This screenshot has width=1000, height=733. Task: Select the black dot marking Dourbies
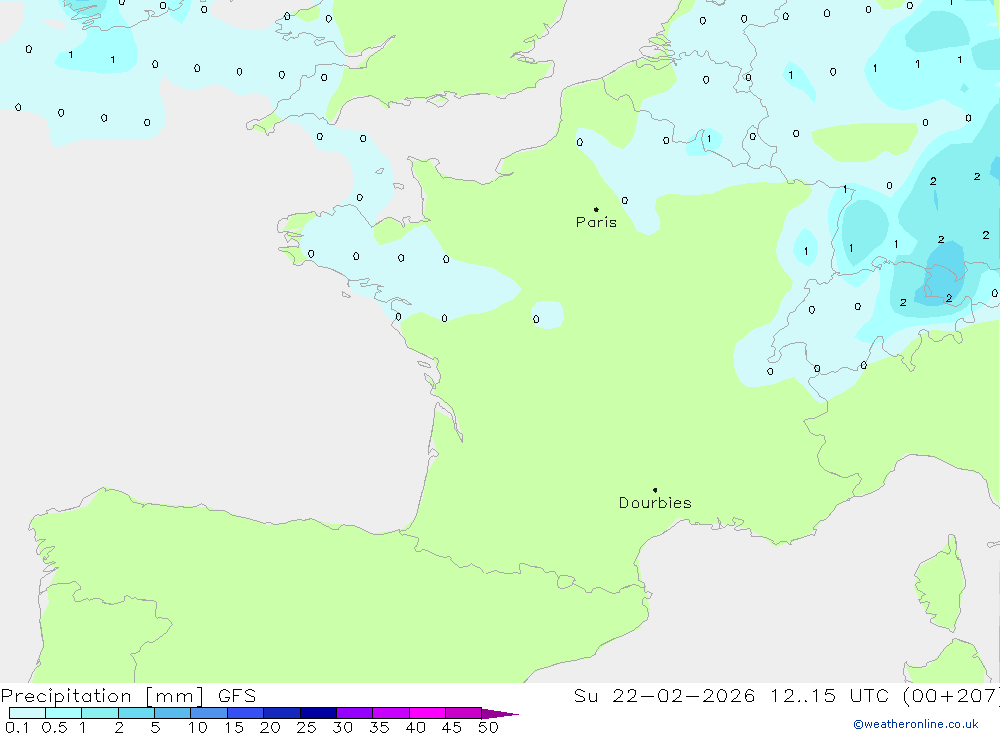(655, 490)
